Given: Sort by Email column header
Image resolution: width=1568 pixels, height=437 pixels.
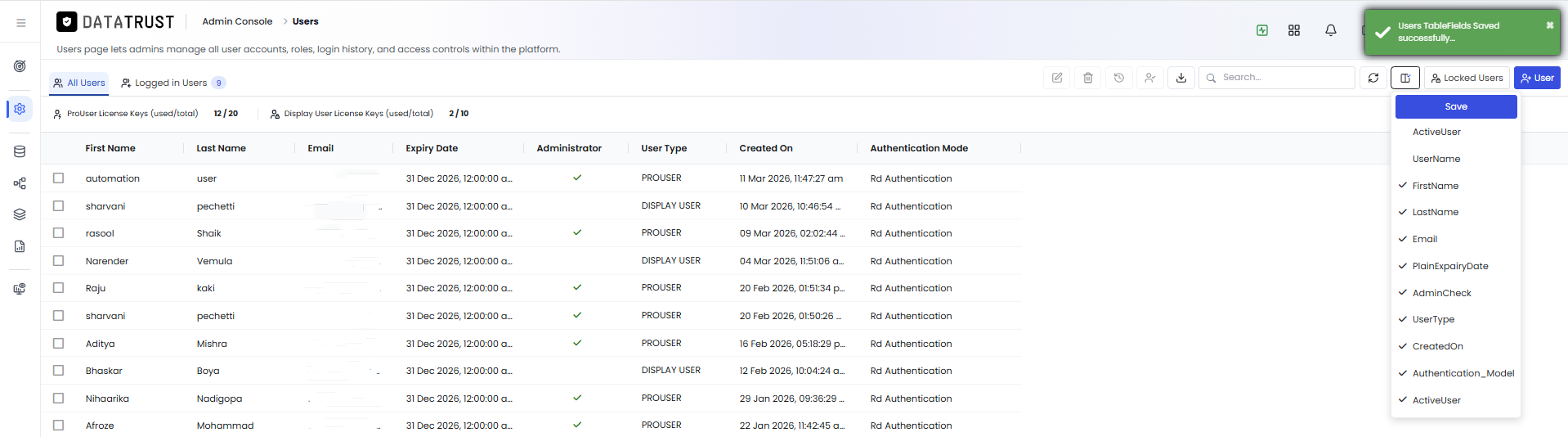Looking at the screenshot, I should click(x=320, y=148).
